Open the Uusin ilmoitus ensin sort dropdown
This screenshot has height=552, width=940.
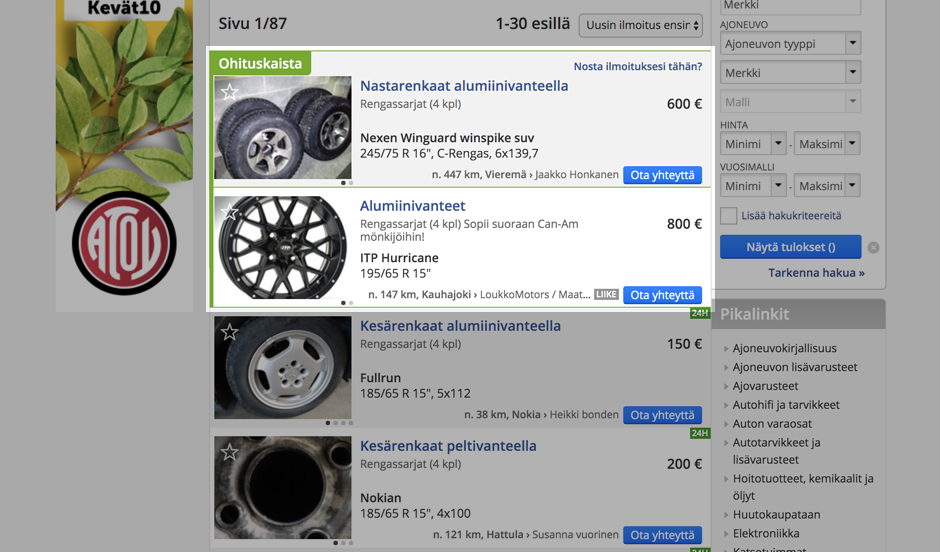[x=640, y=25]
